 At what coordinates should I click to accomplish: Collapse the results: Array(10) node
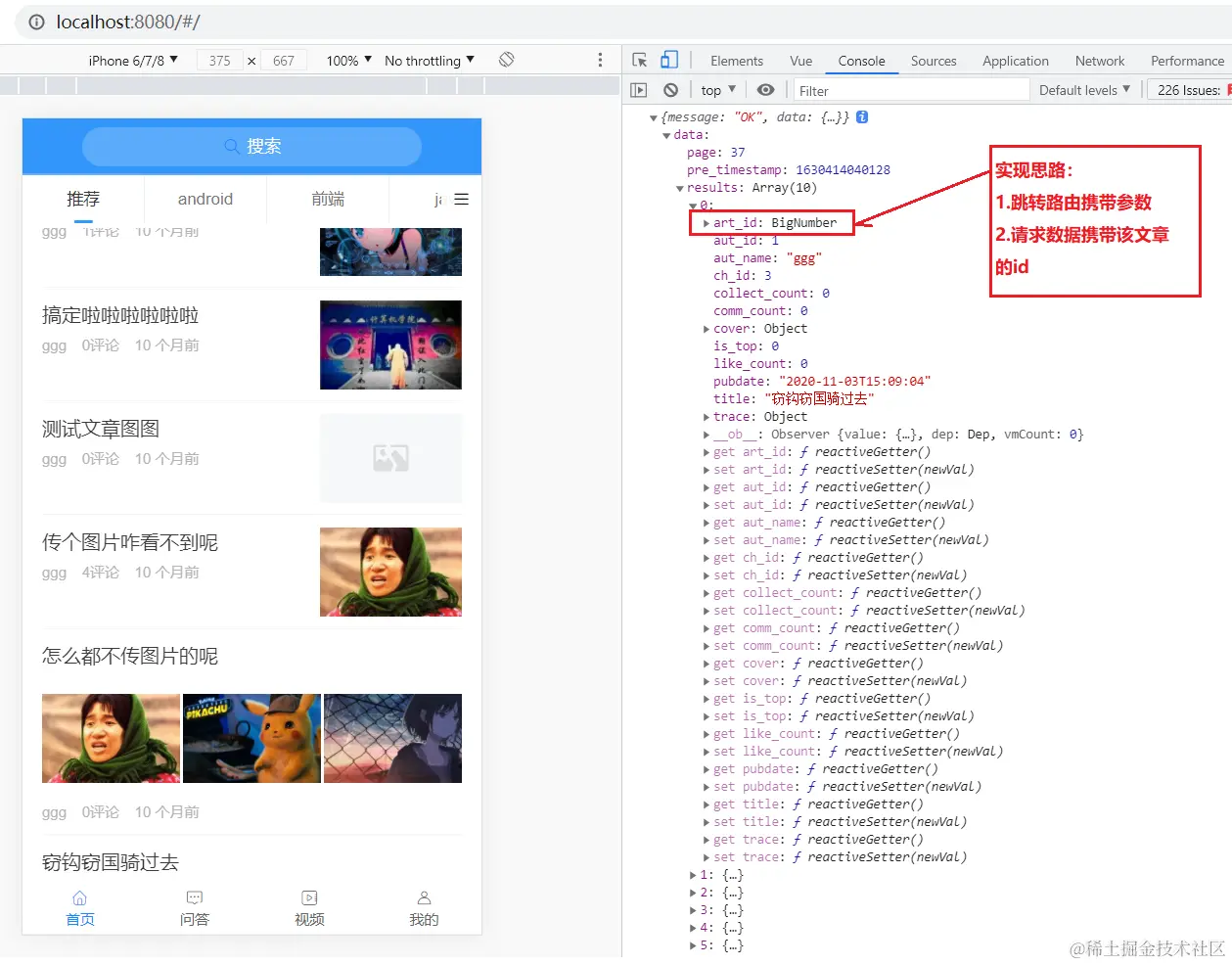click(x=680, y=188)
